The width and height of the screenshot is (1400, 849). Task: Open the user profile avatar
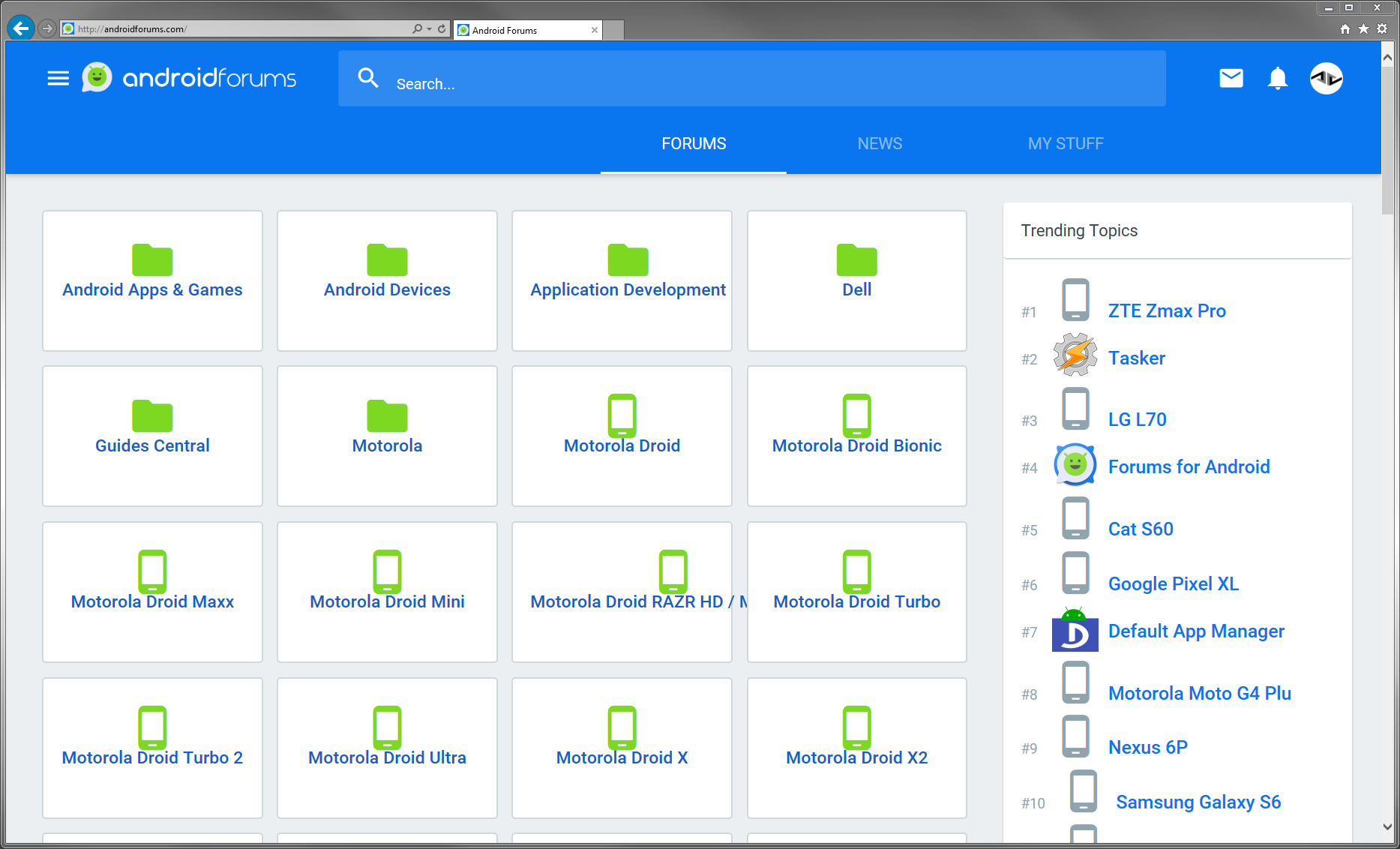pyautogui.click(x=1326, y=78)
